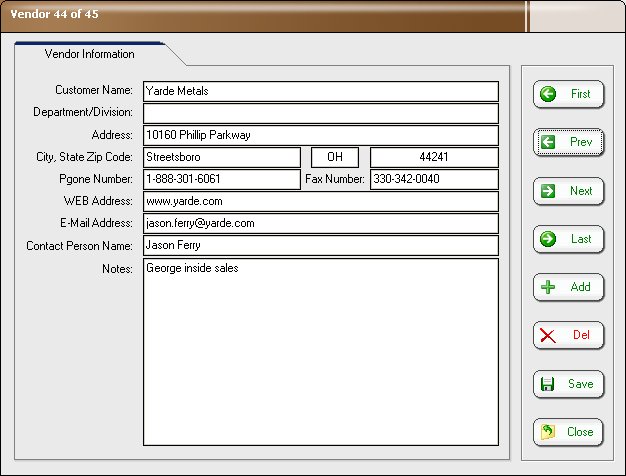Click the Notes box with George inside sales
Viewport: 626px width, 476px height.
coord(321,352)
